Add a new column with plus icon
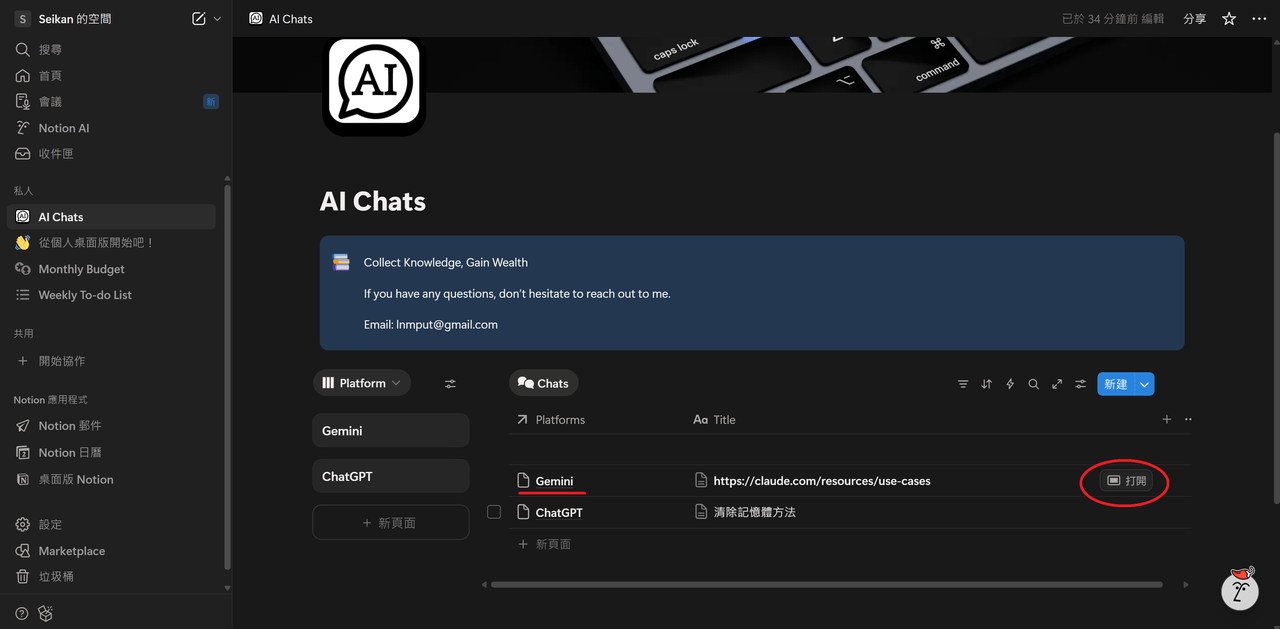The height and width of the screenshot is (629, 1280). [x=1166, y=420]
